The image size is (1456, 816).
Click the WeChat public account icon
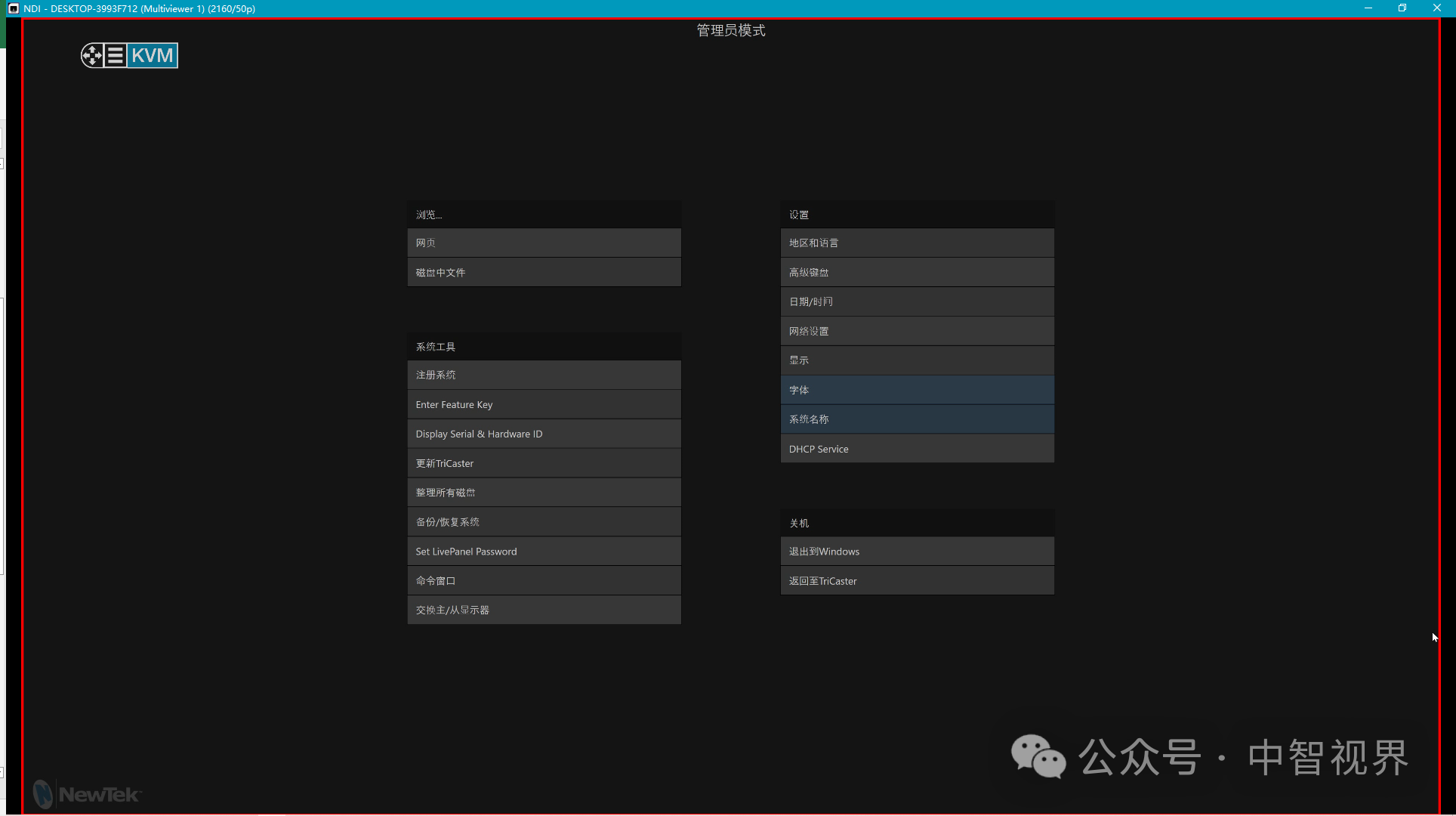pyautogui.click(x=1038, y=755)
